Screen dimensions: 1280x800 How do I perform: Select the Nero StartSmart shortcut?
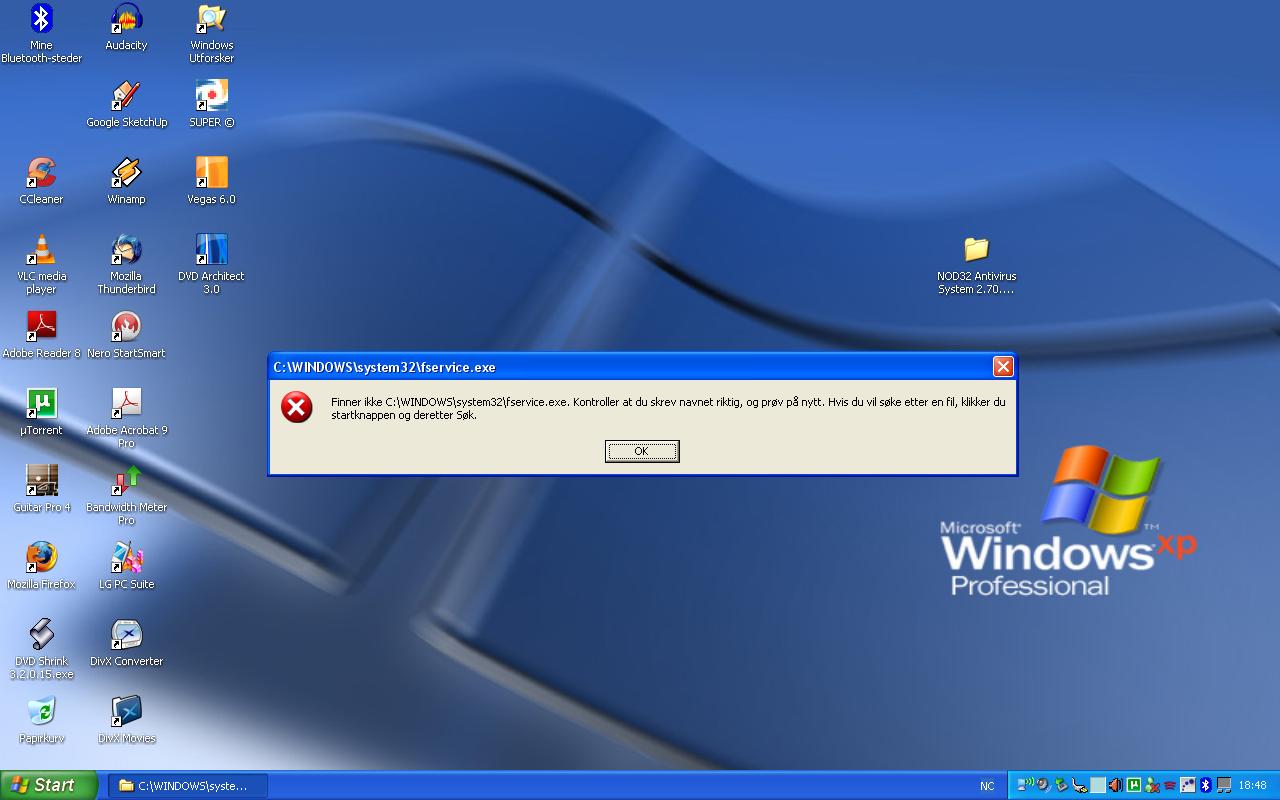coord(126,335)
